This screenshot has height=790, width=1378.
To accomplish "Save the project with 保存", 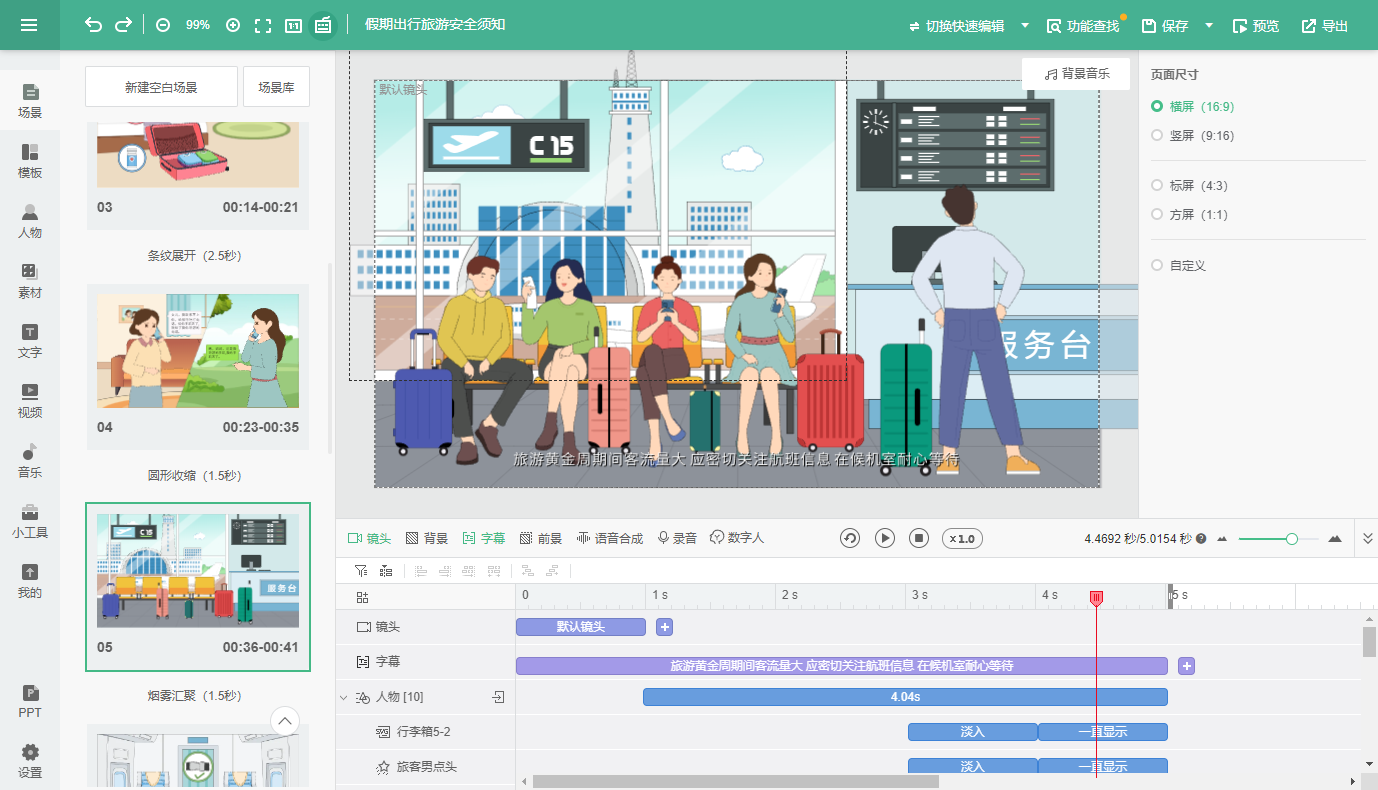I will tap(1166, 26).
